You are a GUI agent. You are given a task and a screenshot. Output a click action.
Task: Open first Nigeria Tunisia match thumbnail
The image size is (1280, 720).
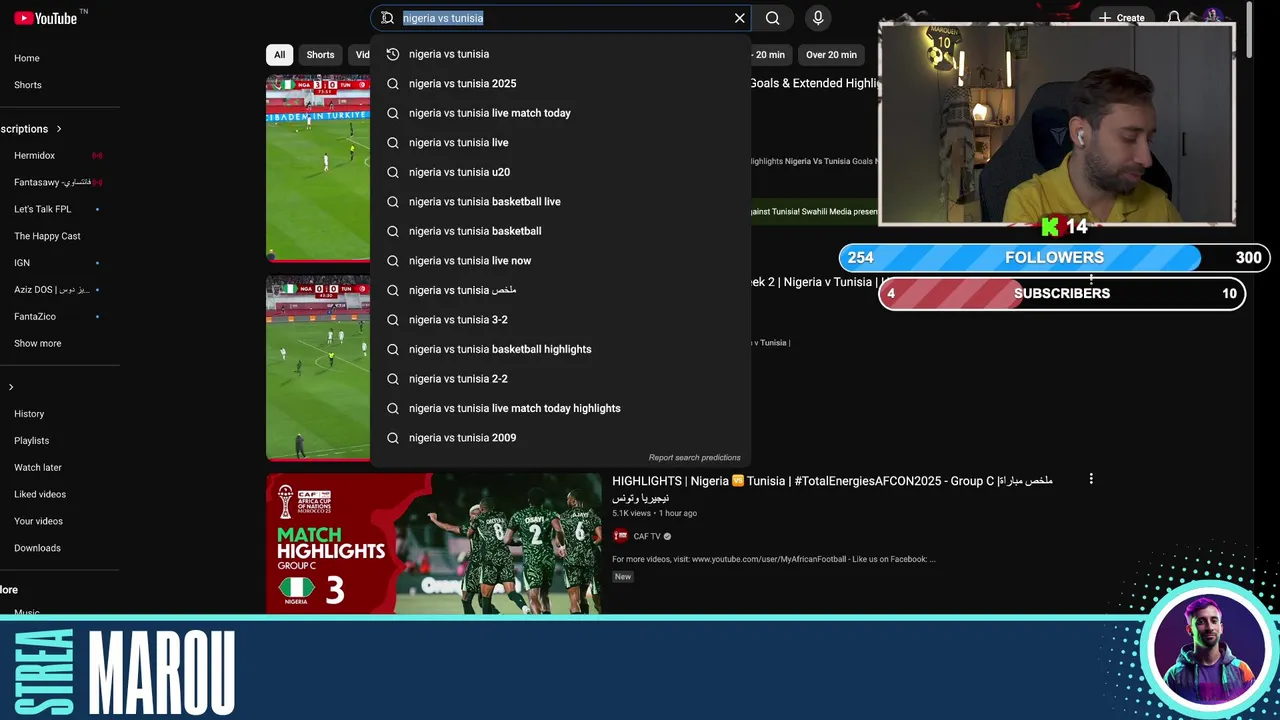coord(318,168)
